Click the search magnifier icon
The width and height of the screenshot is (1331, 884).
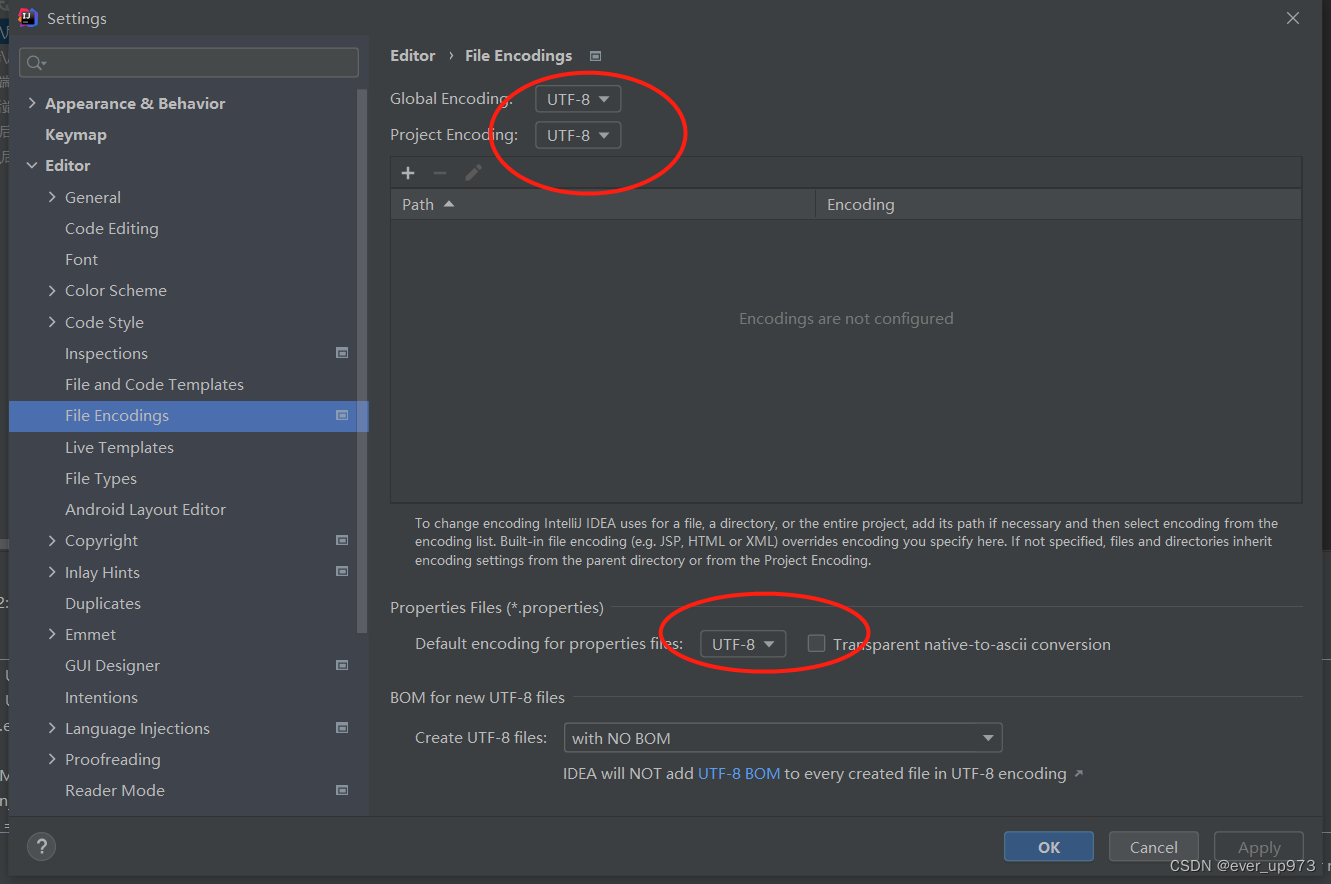[36, 63]
